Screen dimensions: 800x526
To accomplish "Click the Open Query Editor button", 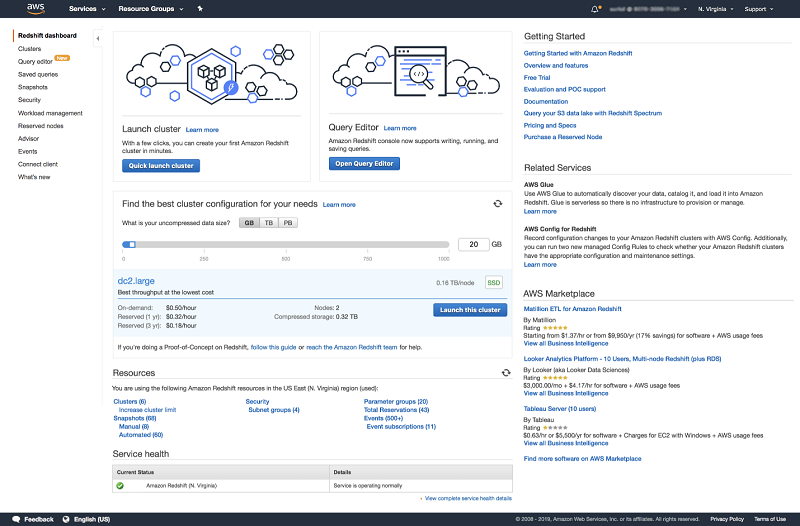I will [x=364, y=164].
